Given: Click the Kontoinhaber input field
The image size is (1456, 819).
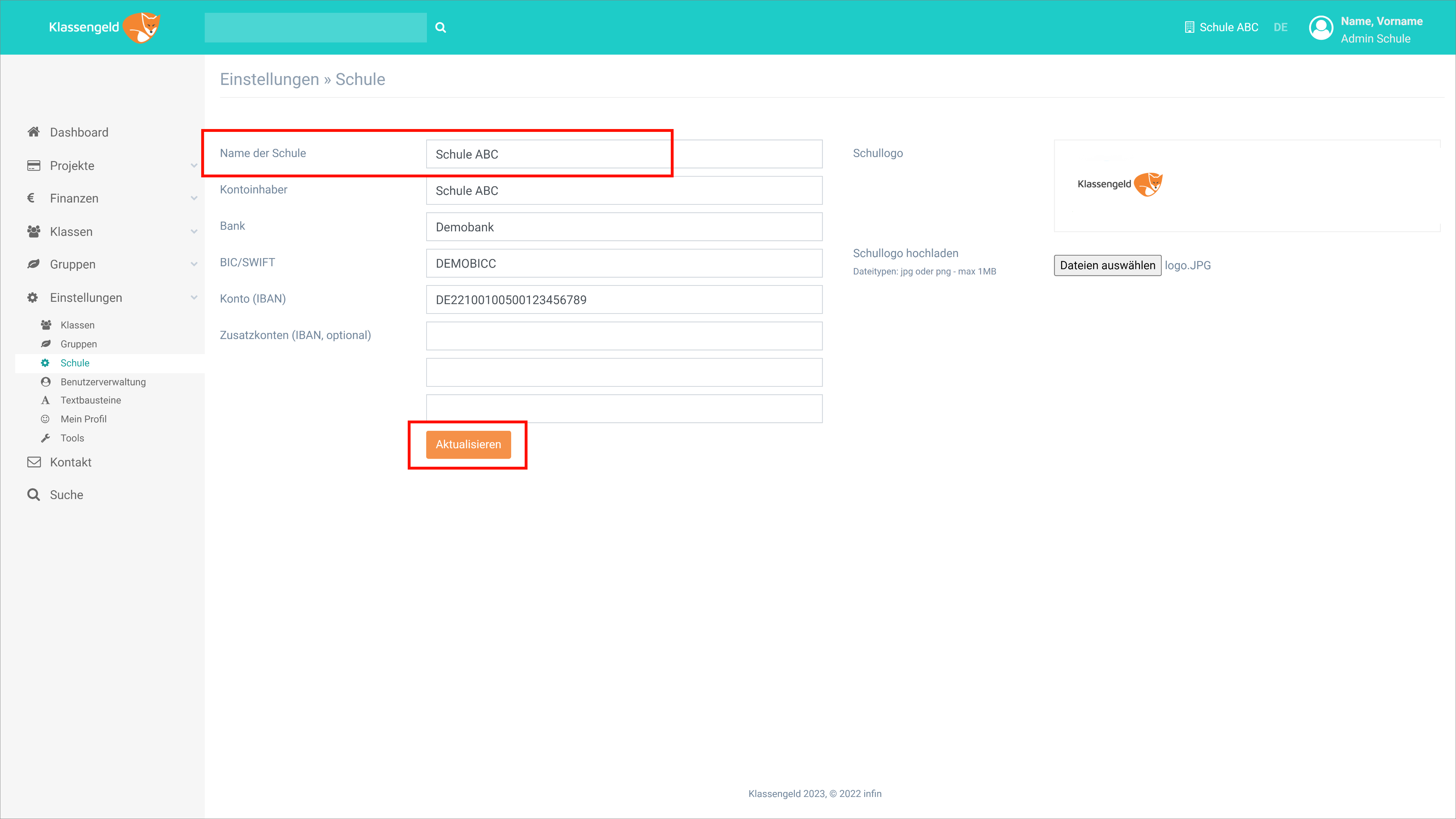Looking at the screenshot, I should pyautogui.click(x=624, y=191).
